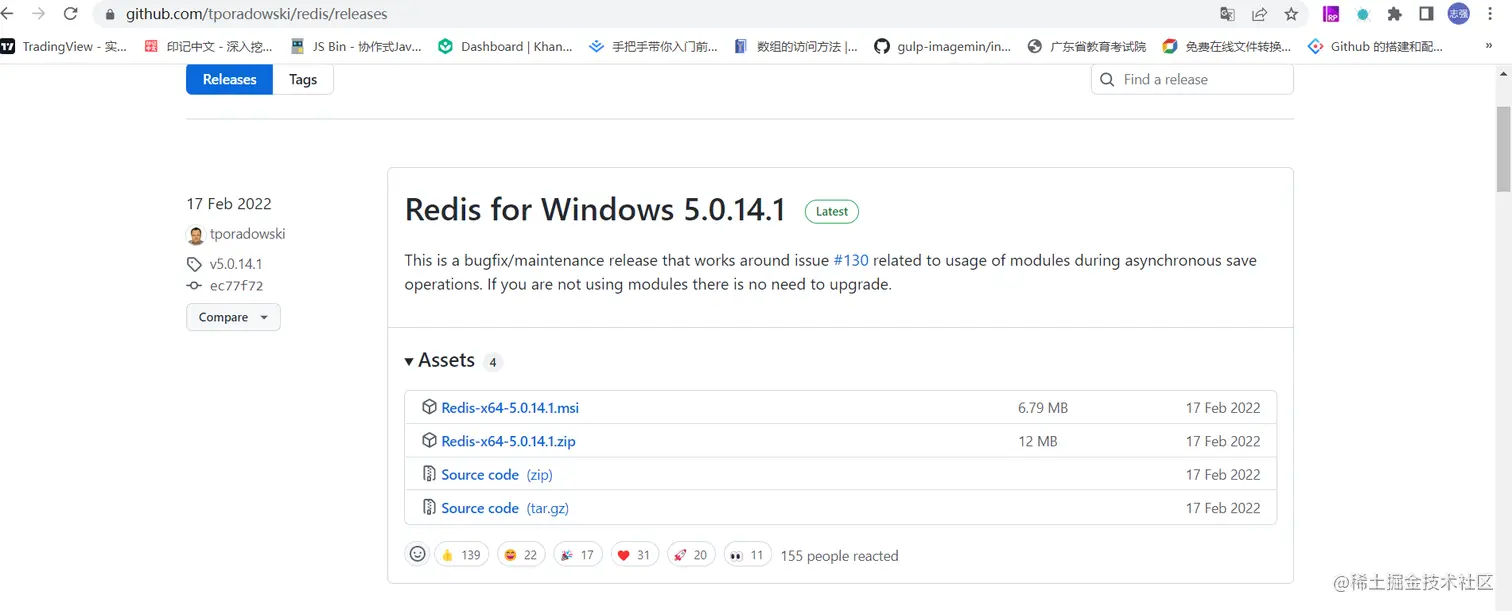Click the Latest badge

coord(831,211)
